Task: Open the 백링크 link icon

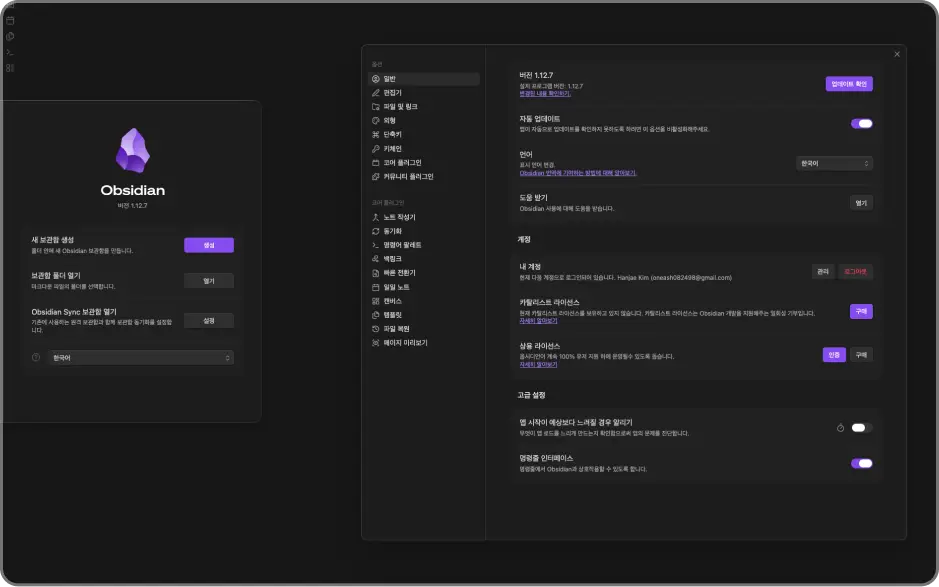Action: [375, 259]
